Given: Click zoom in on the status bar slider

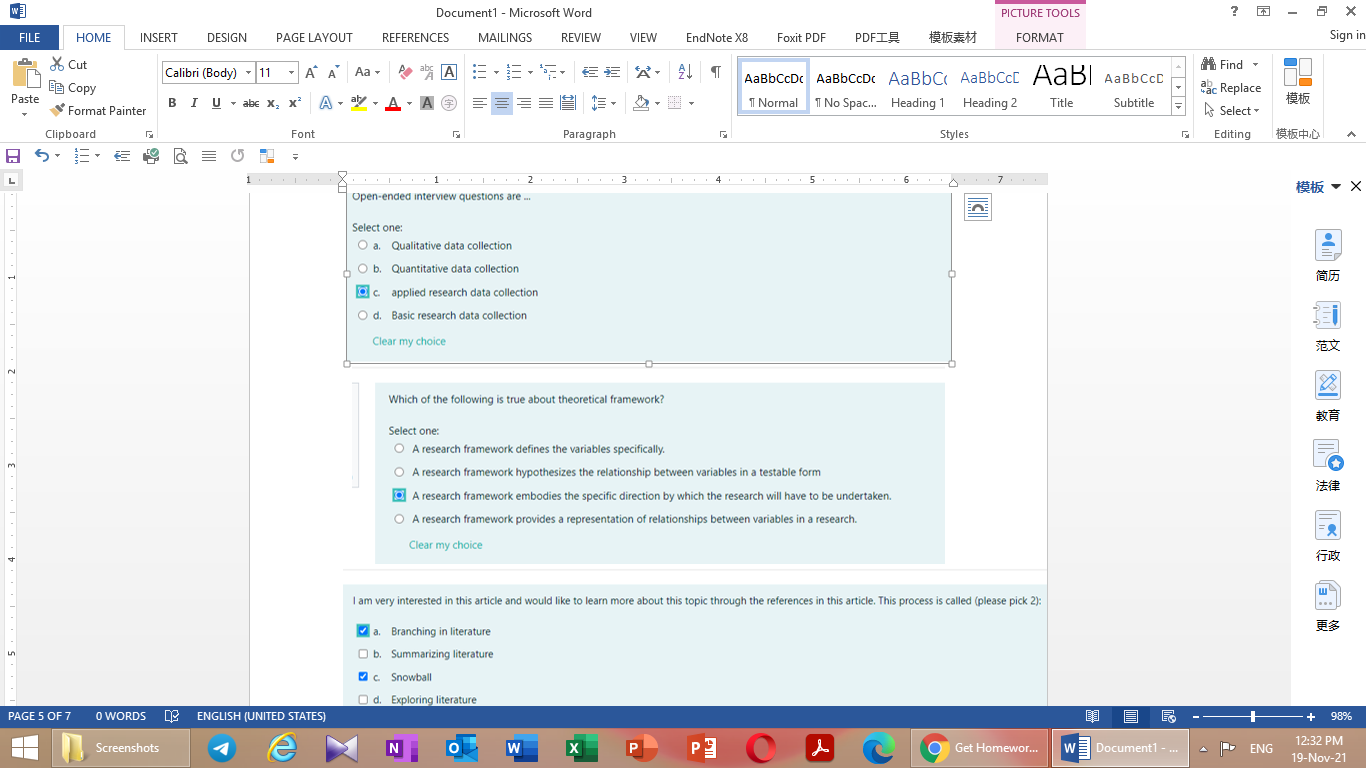Looking at the screenshot, I should coord(1311,716).
